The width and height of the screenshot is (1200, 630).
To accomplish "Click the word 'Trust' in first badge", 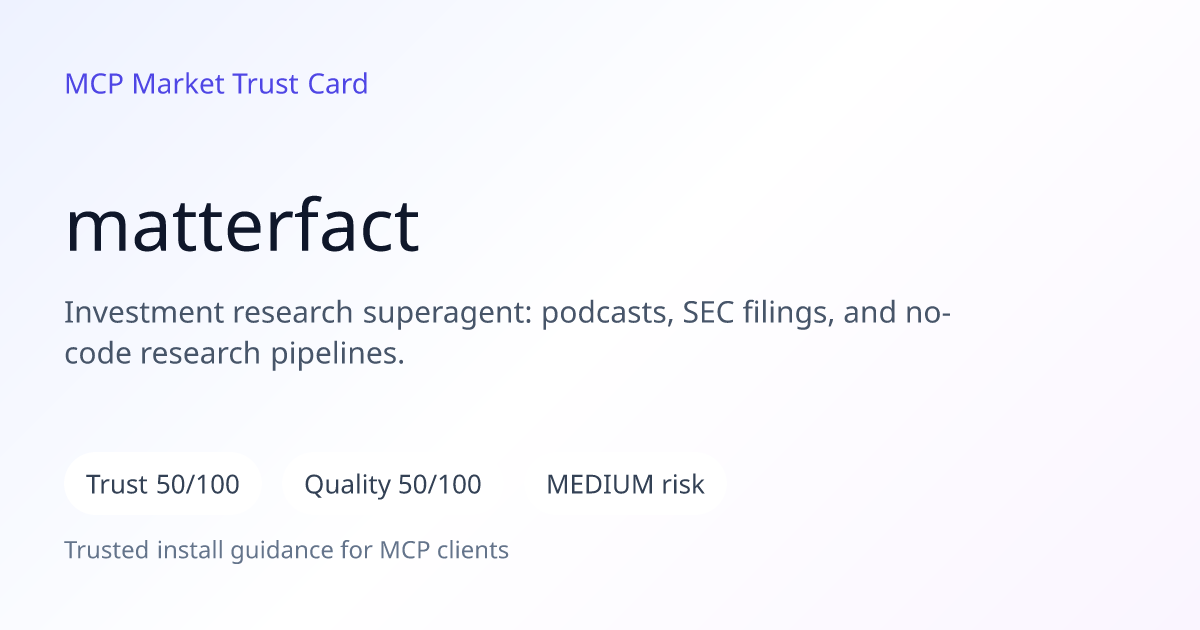I will 118,485.
